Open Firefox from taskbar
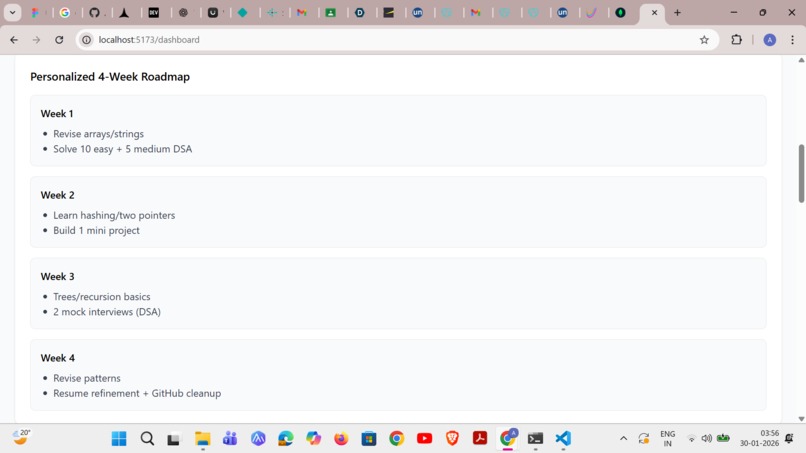The width and height of the screenshot is (806, 453). 341,439
